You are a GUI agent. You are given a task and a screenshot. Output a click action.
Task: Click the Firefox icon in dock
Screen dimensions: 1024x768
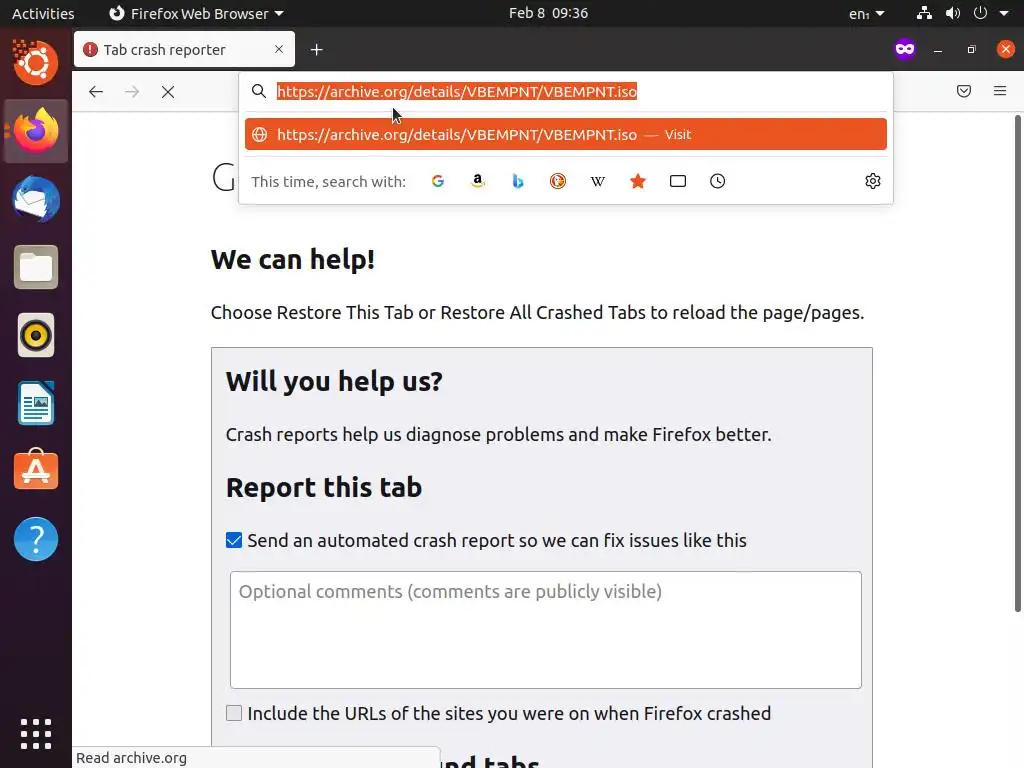(x=36, y=131)
